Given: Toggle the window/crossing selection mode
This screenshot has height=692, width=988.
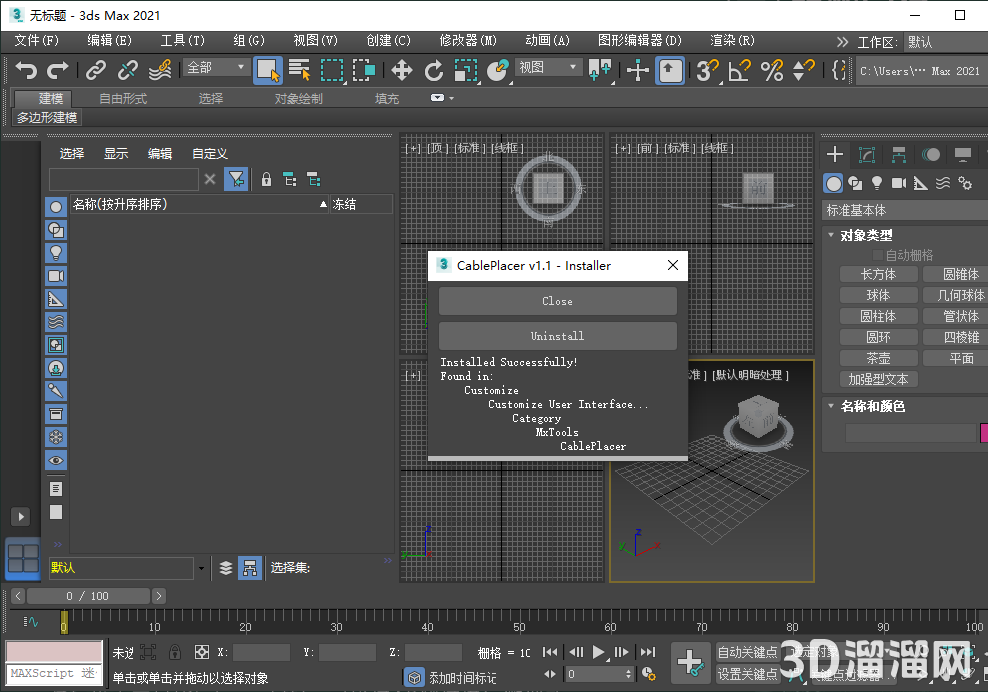Looking at the screenshot, I should [x=365, y=70].
